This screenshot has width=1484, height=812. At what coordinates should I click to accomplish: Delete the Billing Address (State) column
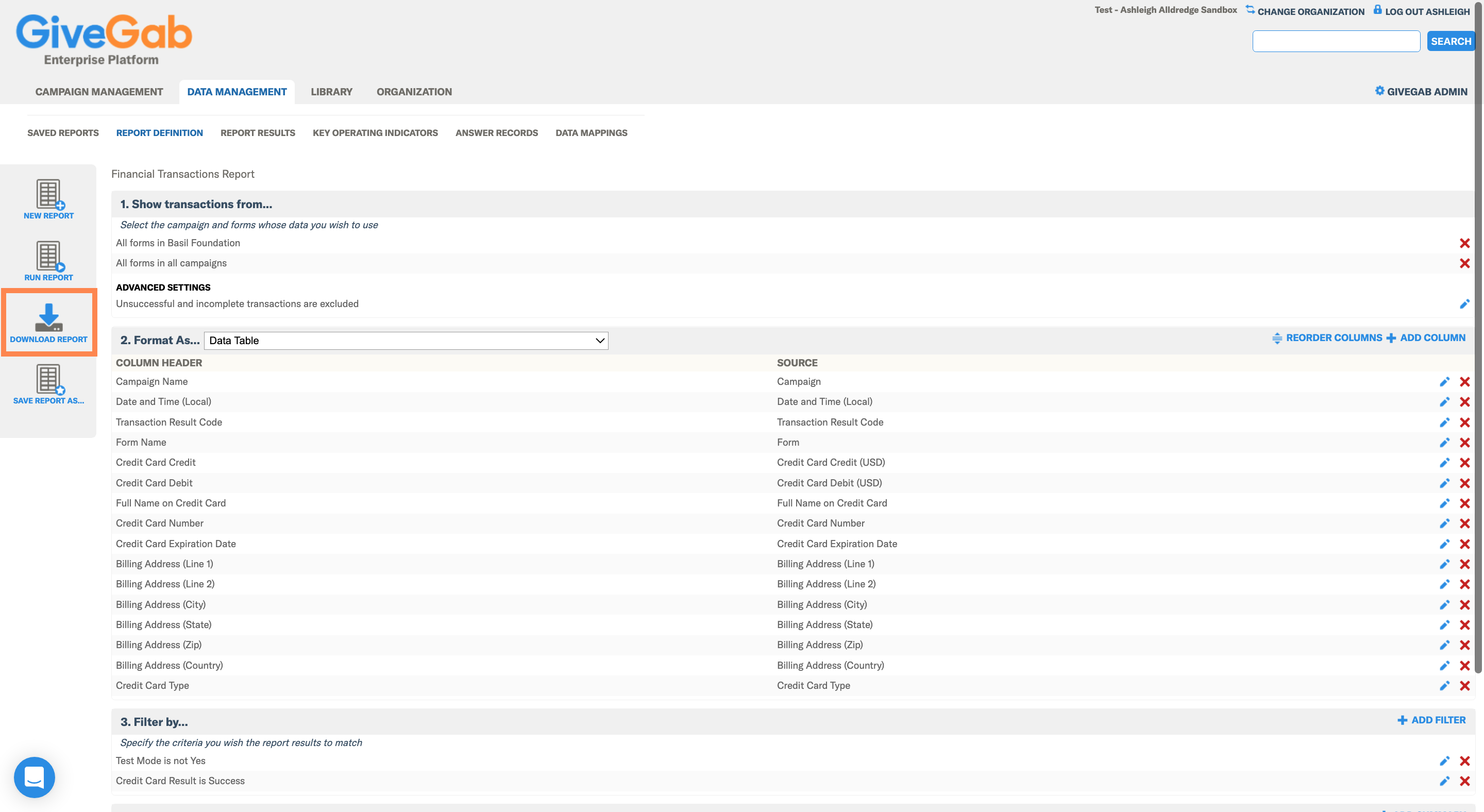click(x=1464, y=625)
